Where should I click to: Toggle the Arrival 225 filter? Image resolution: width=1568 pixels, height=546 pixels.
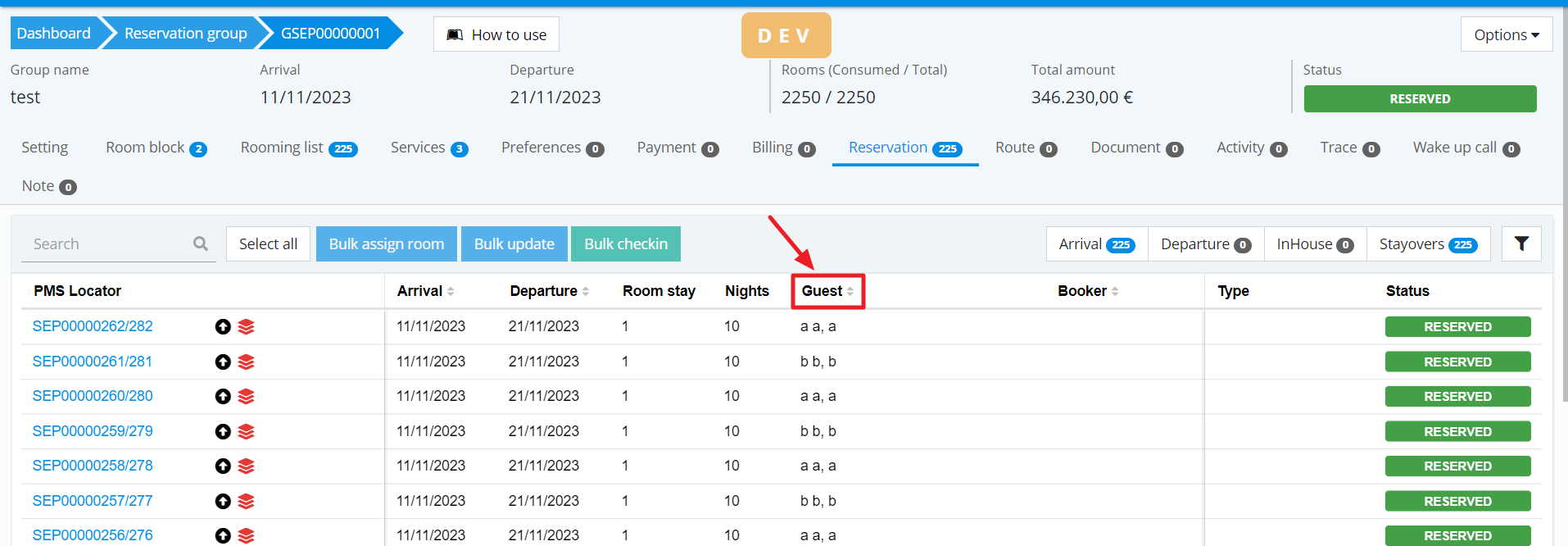pyautogui.click(x=1096, y=244)
